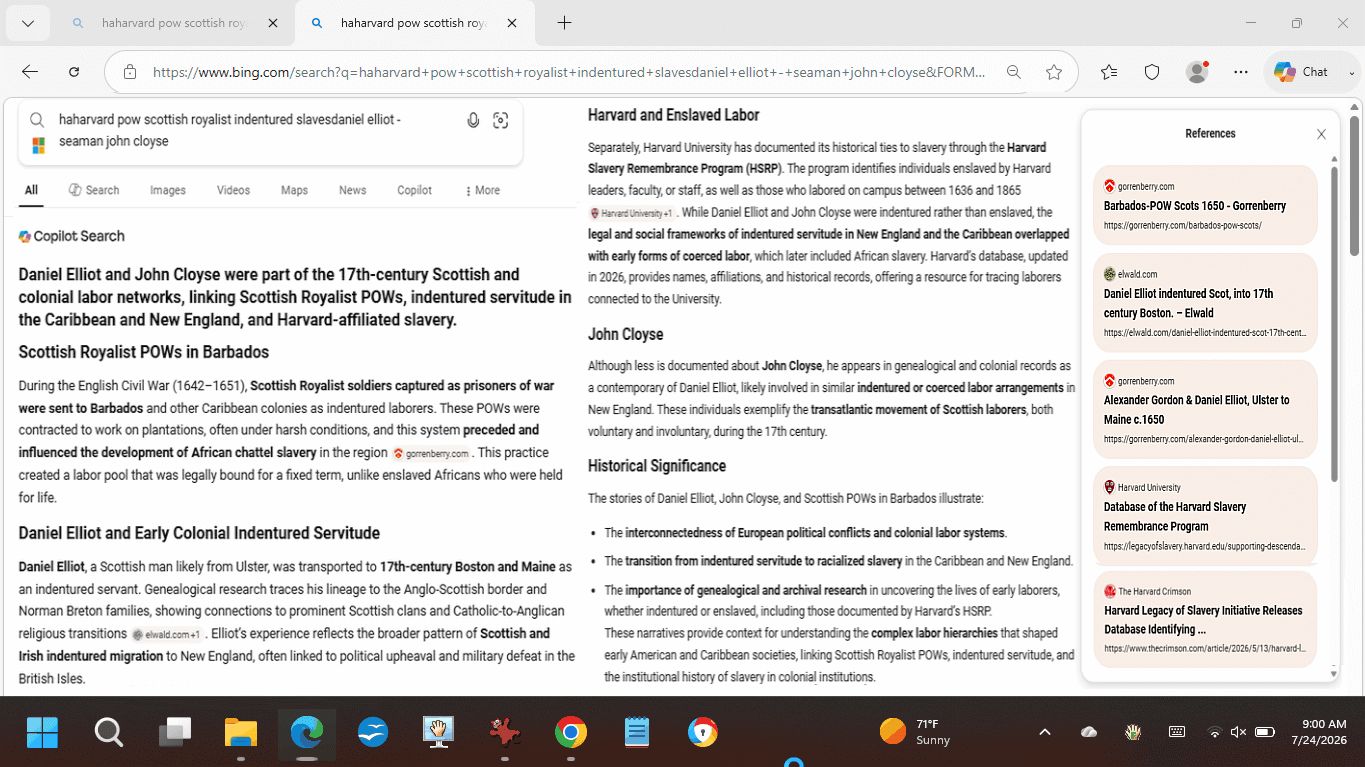This screenshot has width=1365, height=767.
Task: Open zoom magnifier icon in address bar
Action: coord(1014,72)
